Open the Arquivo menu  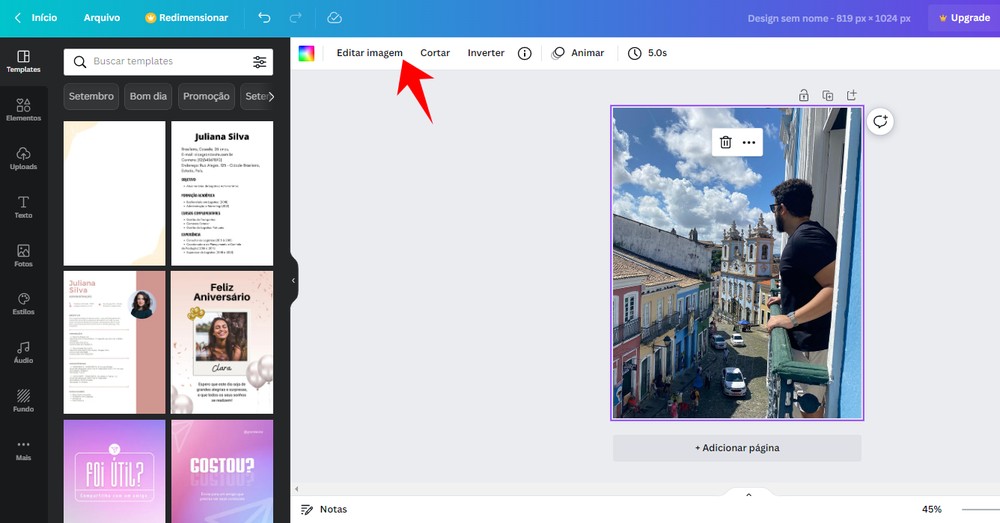point(102,18)
